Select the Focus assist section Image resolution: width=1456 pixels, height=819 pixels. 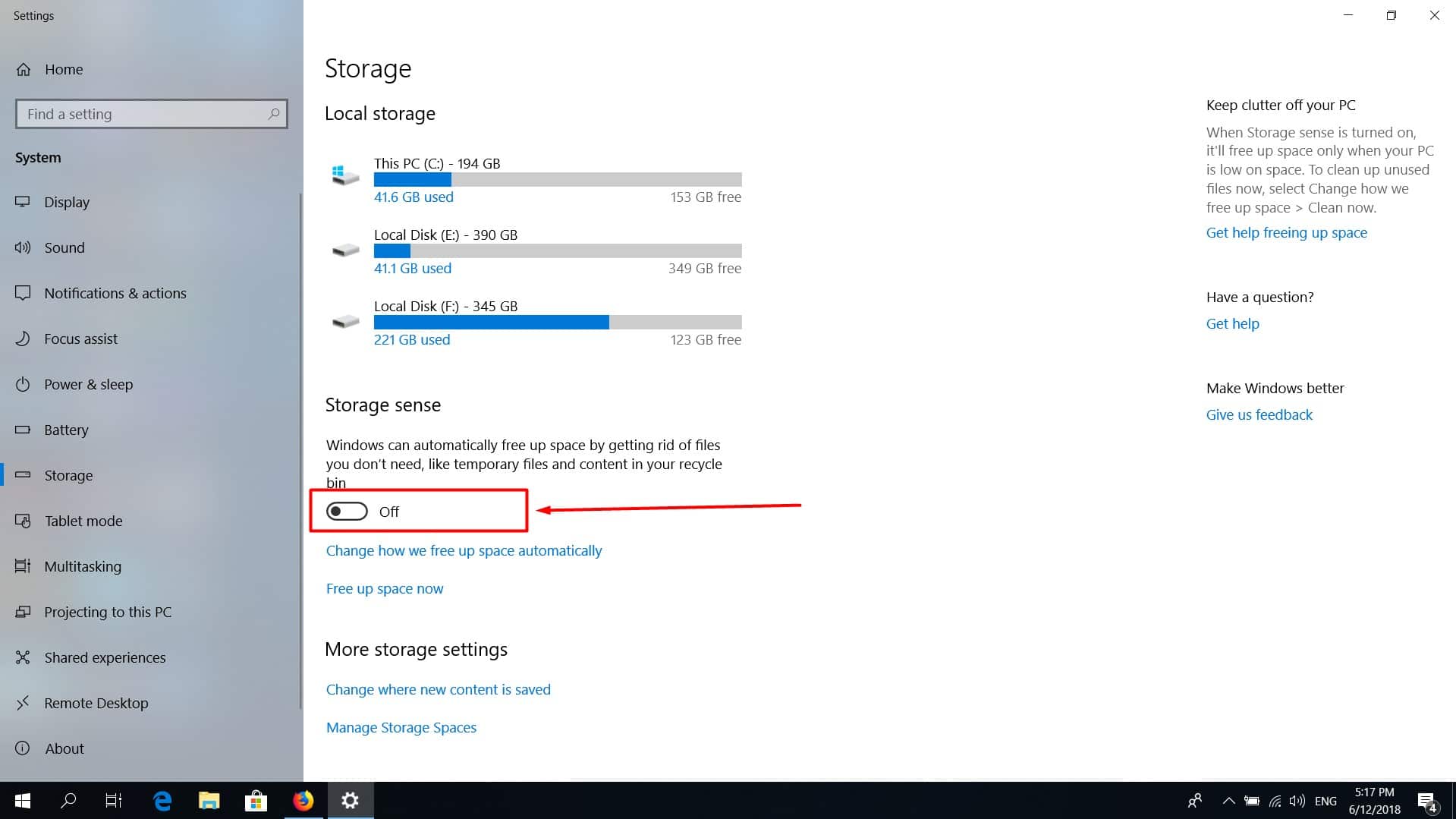81,339
